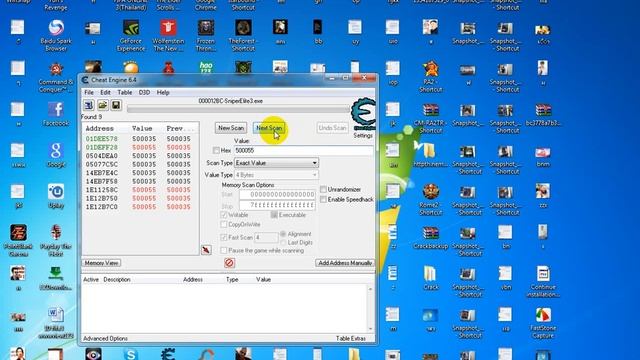Toggle the Writable checkbox
The width and height of the screenshot is (640, 360).
(x=224, y=215)
